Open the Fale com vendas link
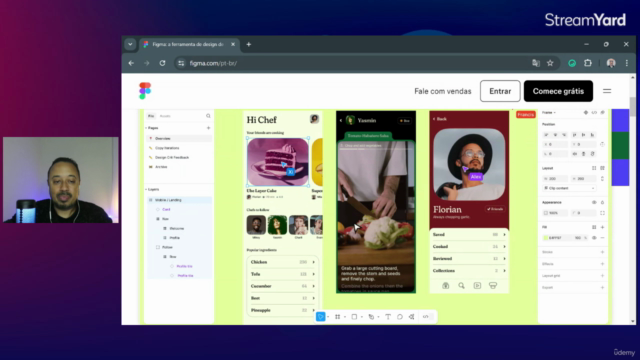The width and height of the screenshot is (640, 360). (x=443, y=91)
